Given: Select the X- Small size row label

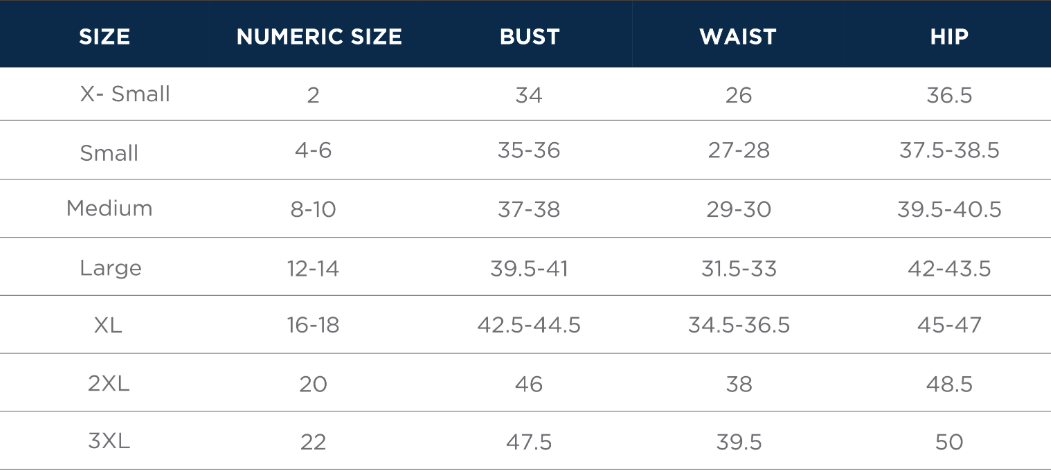Looking at the screenshot, I should pyautogui.click(x=125, y=94).
